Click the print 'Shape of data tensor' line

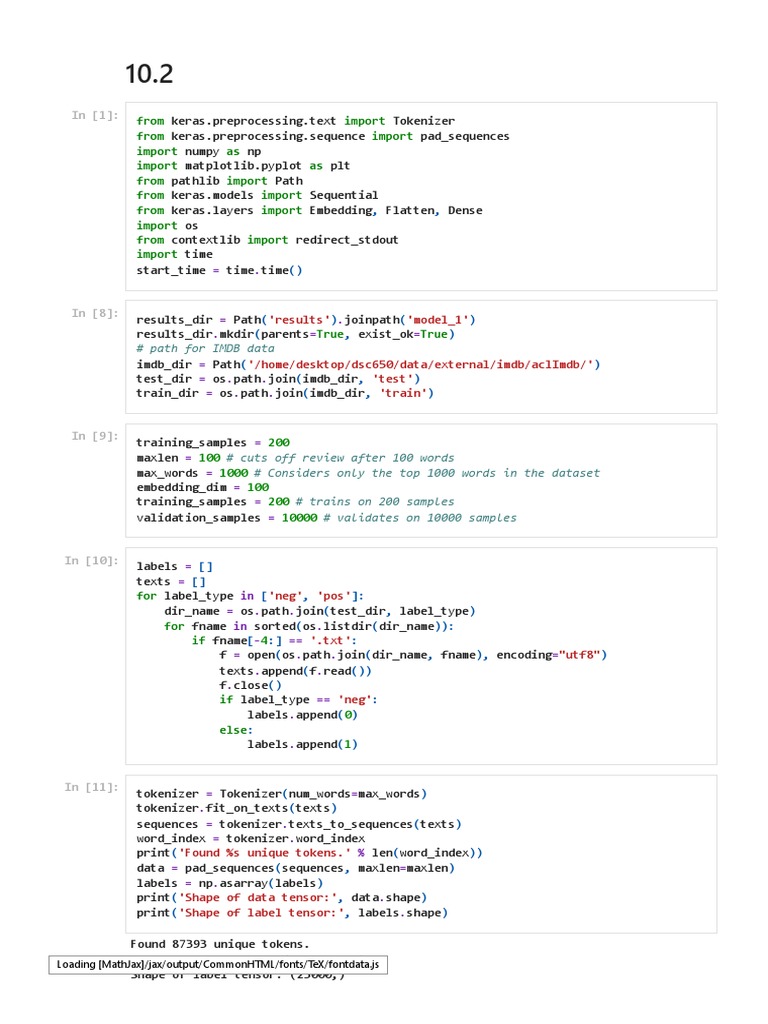[281, 897]
